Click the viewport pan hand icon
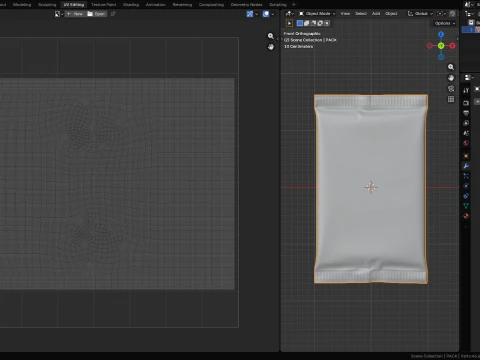The image size is (480, 360). point(451,78)
